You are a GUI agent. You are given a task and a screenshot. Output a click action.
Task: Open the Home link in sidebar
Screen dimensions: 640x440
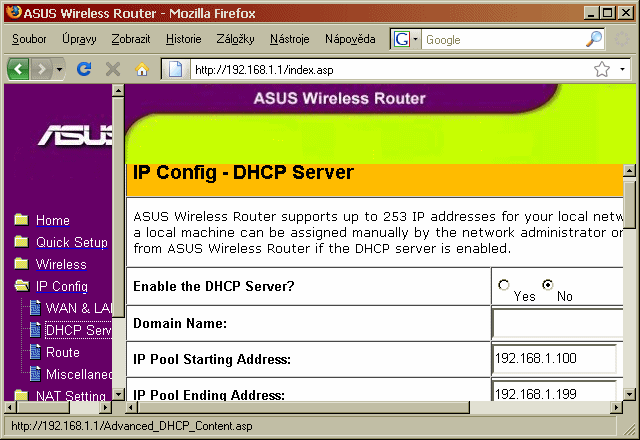(53, 220)
